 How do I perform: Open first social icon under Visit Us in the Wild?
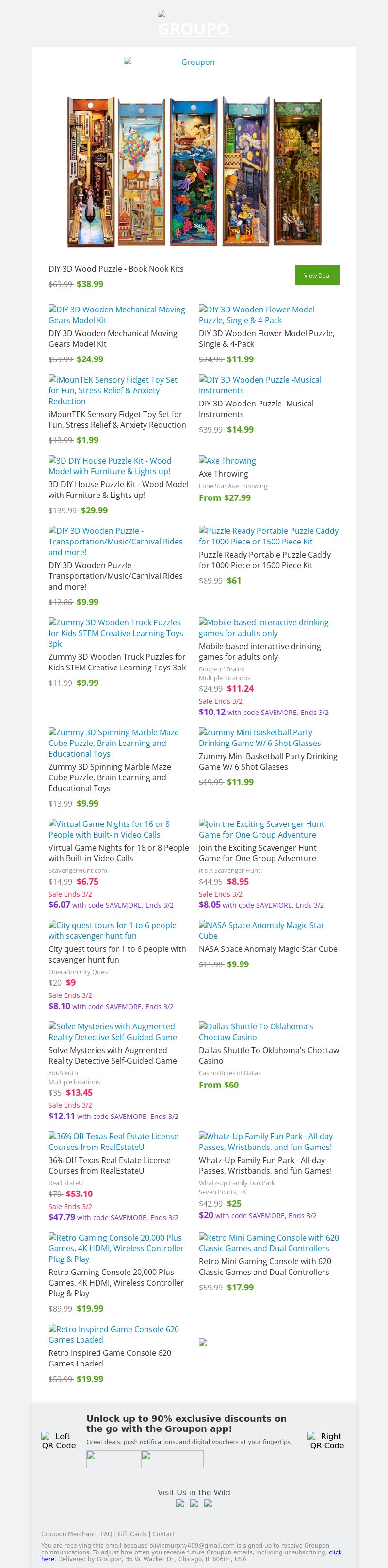tap(179, 1503)
